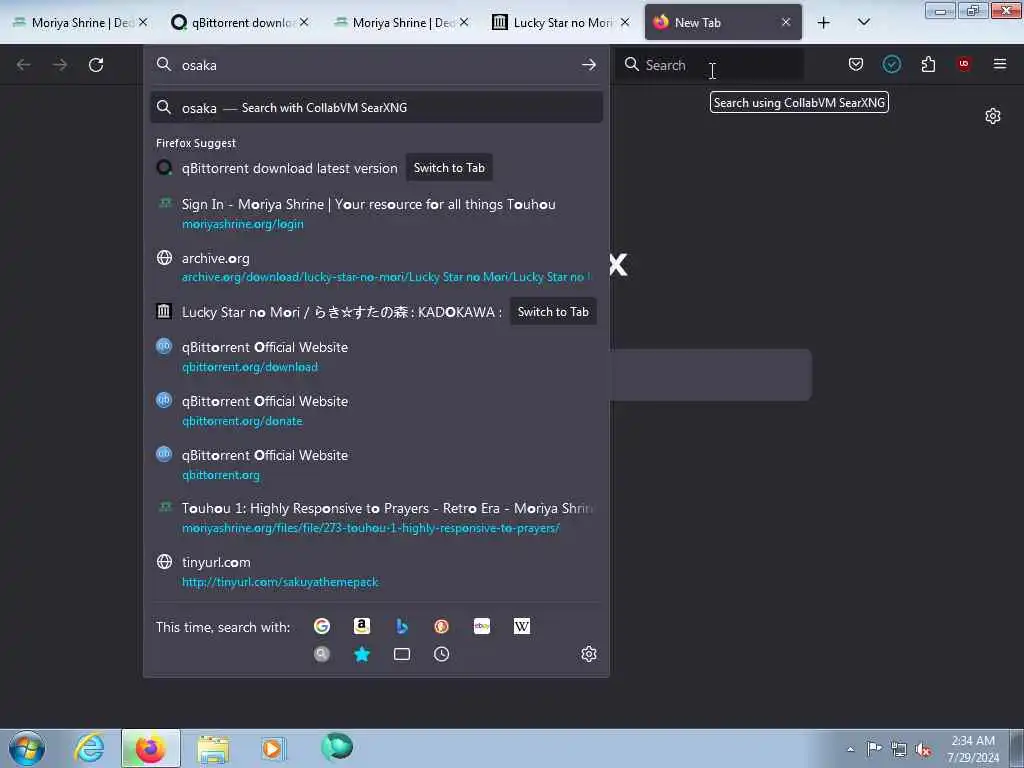Focus the toolbar Search box
1024x768 pixels.
709,65
